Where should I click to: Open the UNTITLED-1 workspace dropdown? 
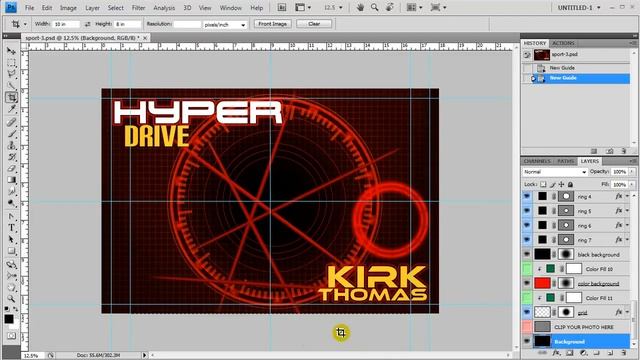coord(579,7)
